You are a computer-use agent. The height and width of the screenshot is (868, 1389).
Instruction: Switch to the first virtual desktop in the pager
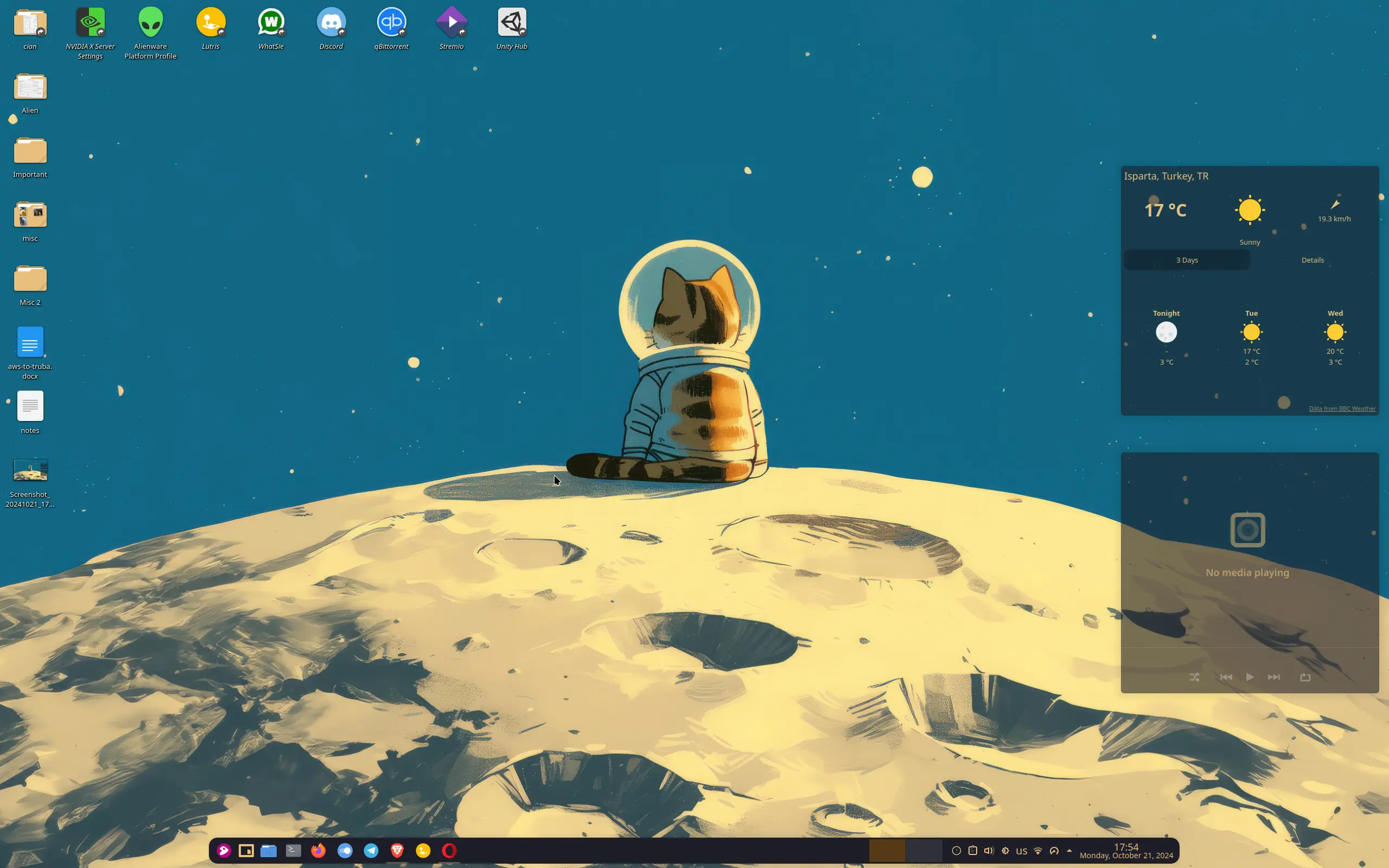(x=887, y=851)
